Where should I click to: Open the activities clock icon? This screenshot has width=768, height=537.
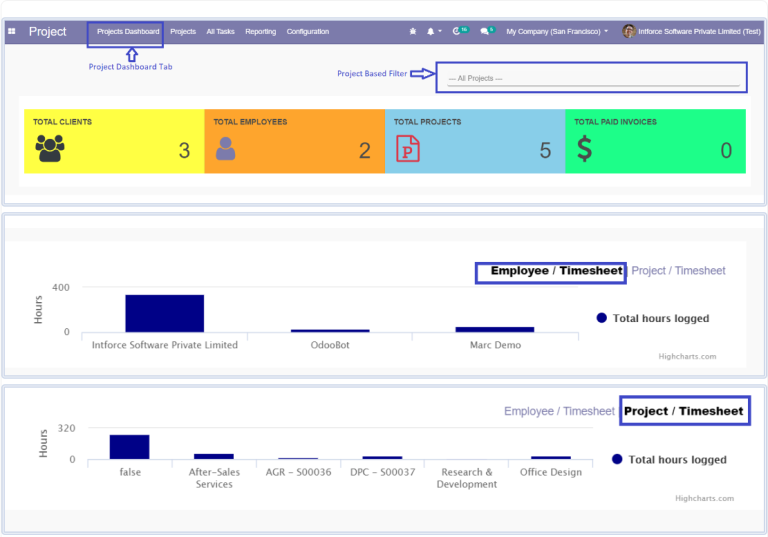click(456, 31)
